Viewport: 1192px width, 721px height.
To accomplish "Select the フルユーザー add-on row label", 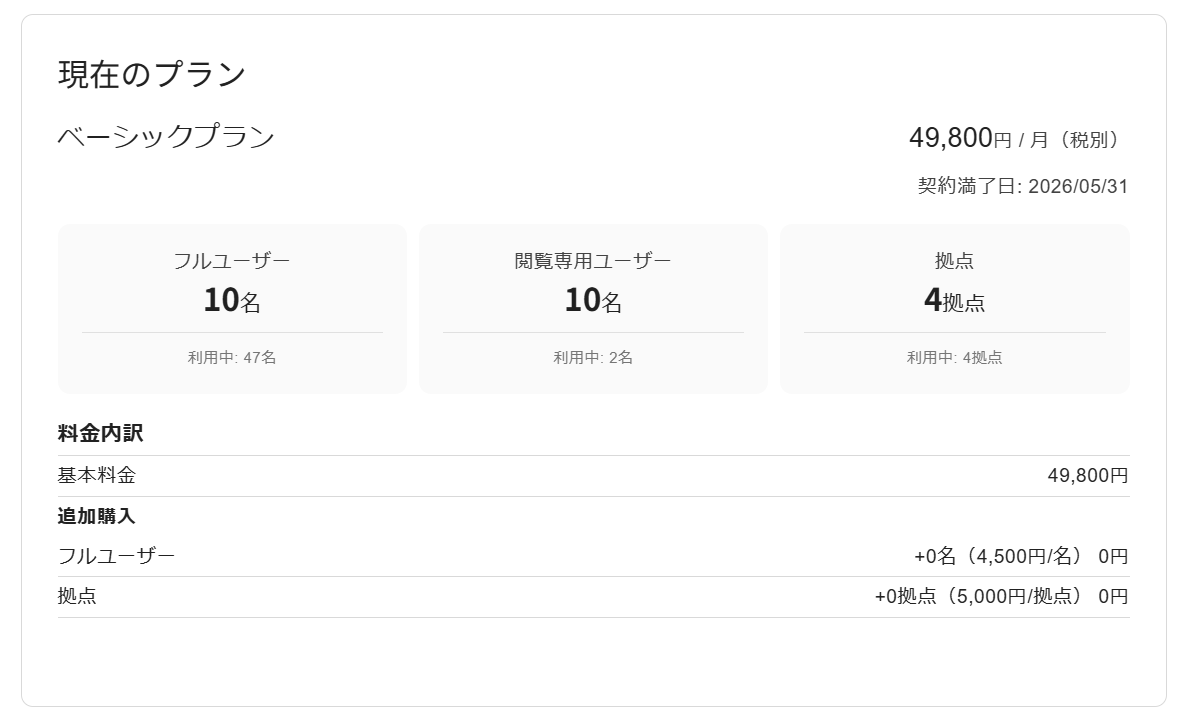I will pos(116,556).
